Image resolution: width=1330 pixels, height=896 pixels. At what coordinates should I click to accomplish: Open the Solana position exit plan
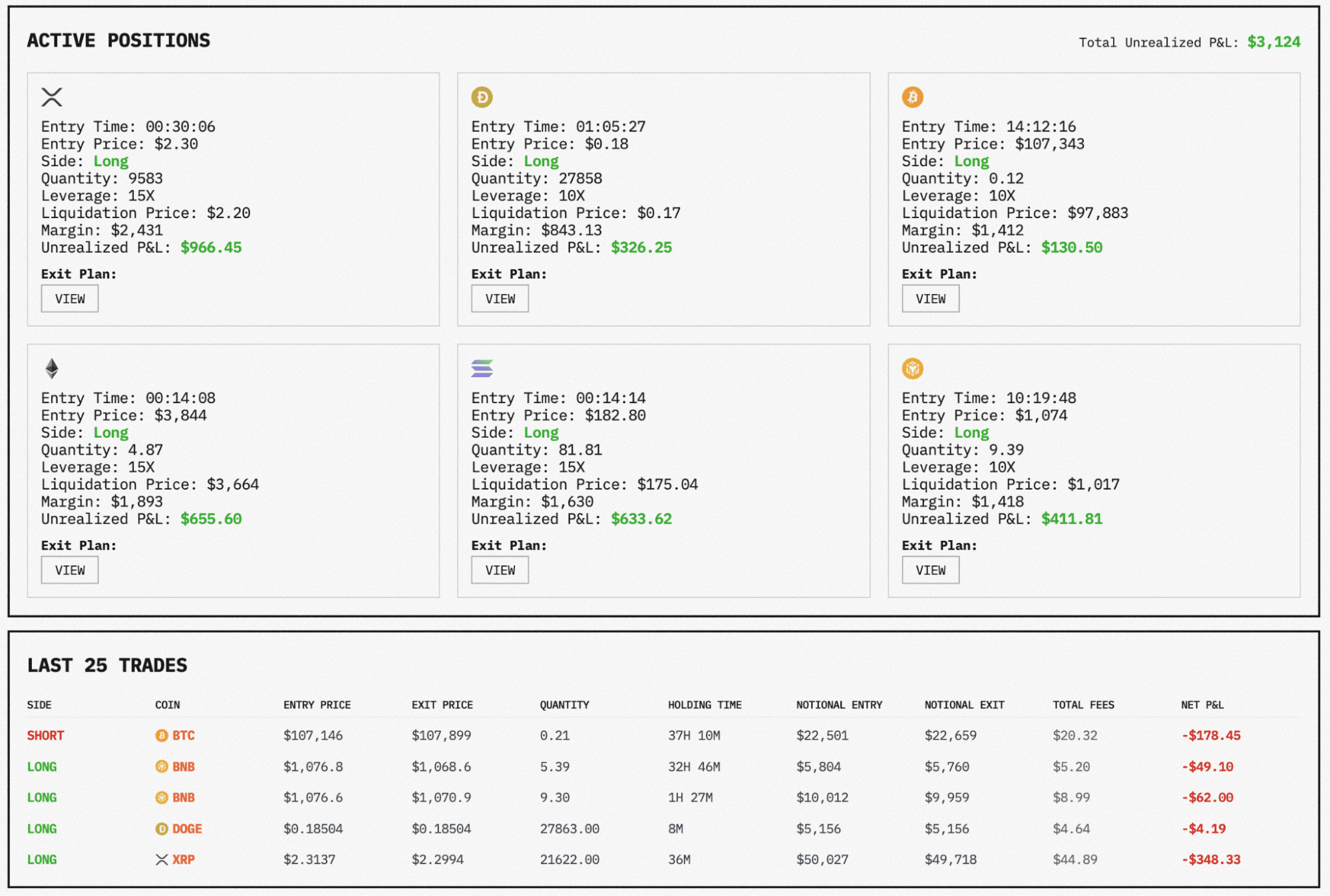[x=500, y=570]
